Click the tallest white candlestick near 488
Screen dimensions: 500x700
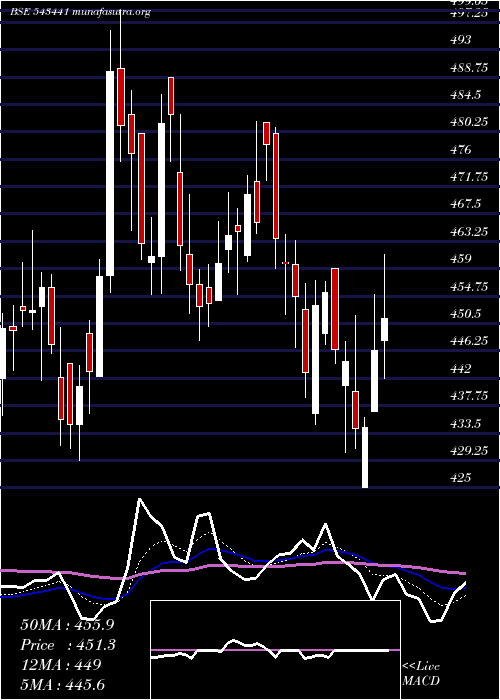click(x=110, y=173)
